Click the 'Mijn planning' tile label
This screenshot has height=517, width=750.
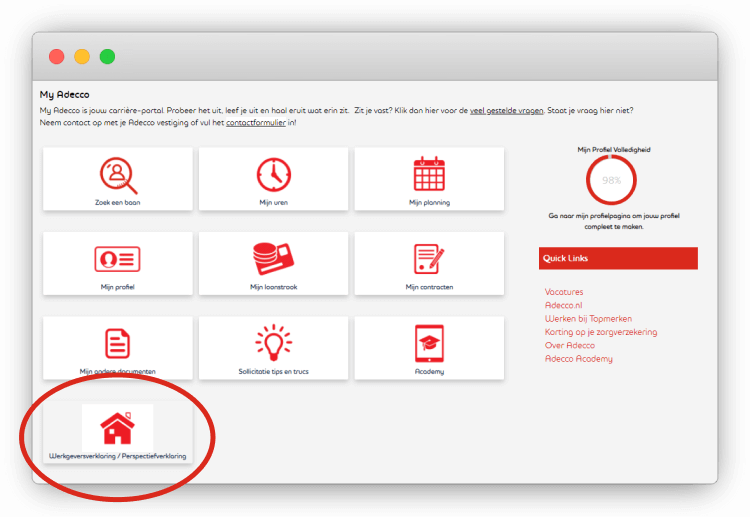(x=430, y=202)
